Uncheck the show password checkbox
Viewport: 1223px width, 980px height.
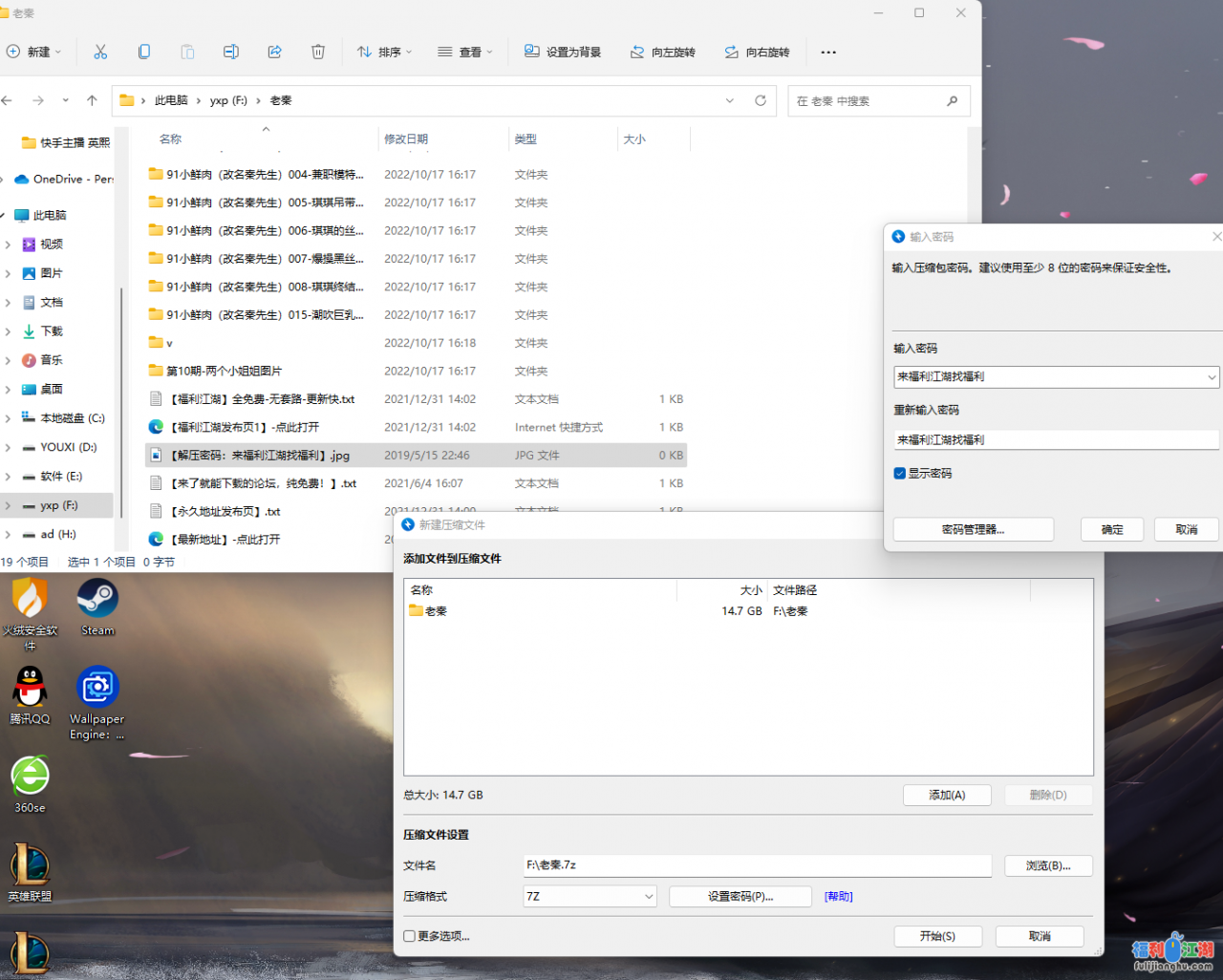(899, 473)
